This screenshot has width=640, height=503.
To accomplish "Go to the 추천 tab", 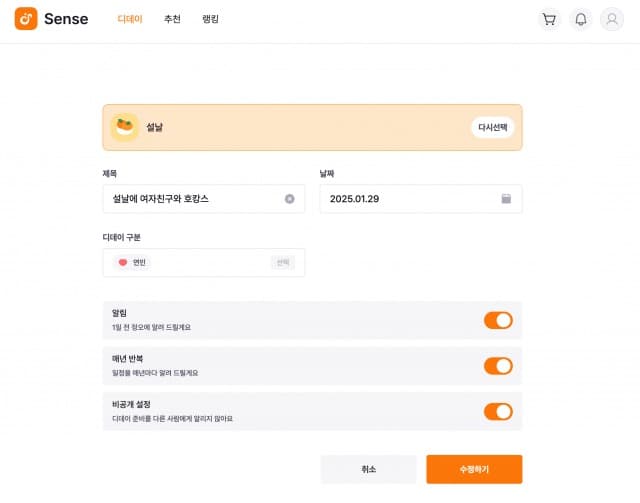I will (172, 19).
